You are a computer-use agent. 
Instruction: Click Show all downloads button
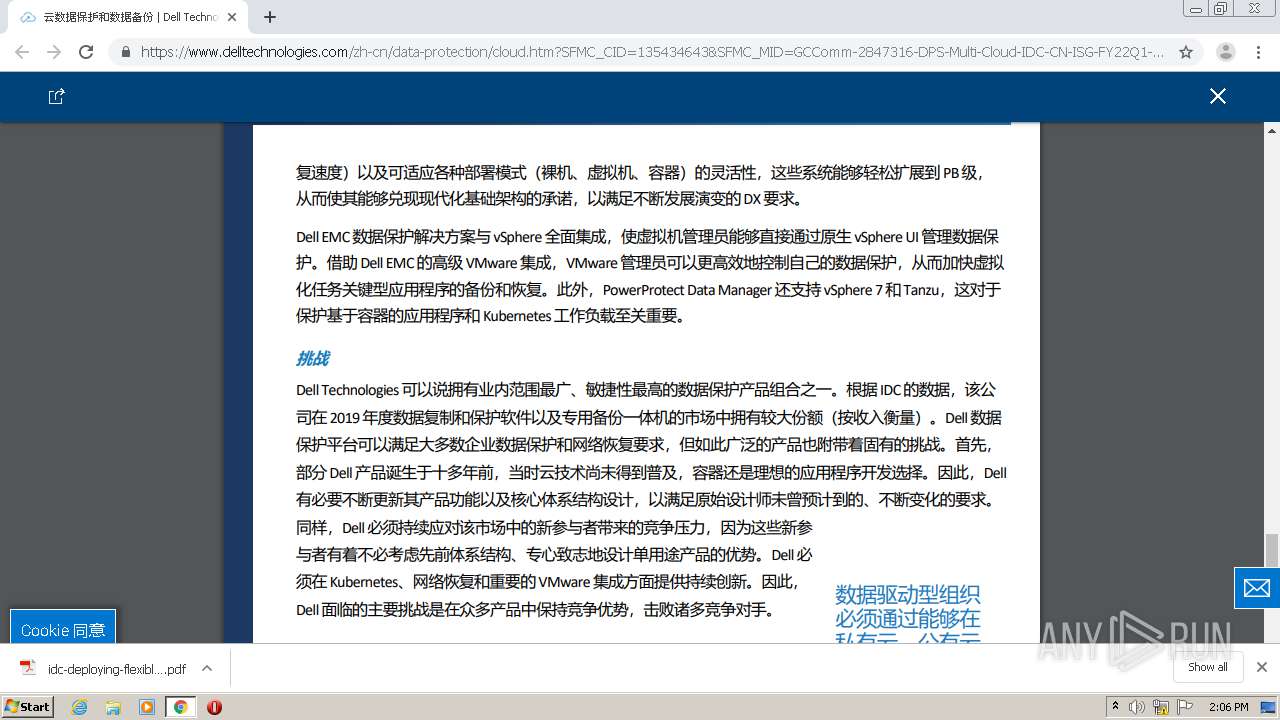click(1208, 667)
